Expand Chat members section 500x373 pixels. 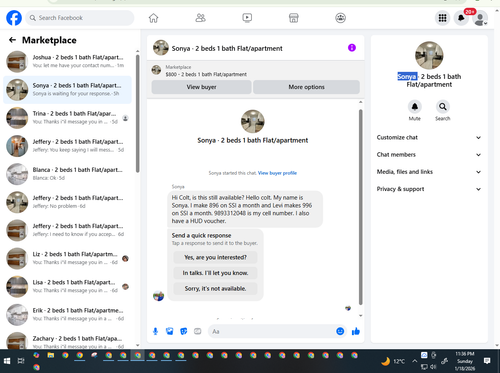[429, 155]
